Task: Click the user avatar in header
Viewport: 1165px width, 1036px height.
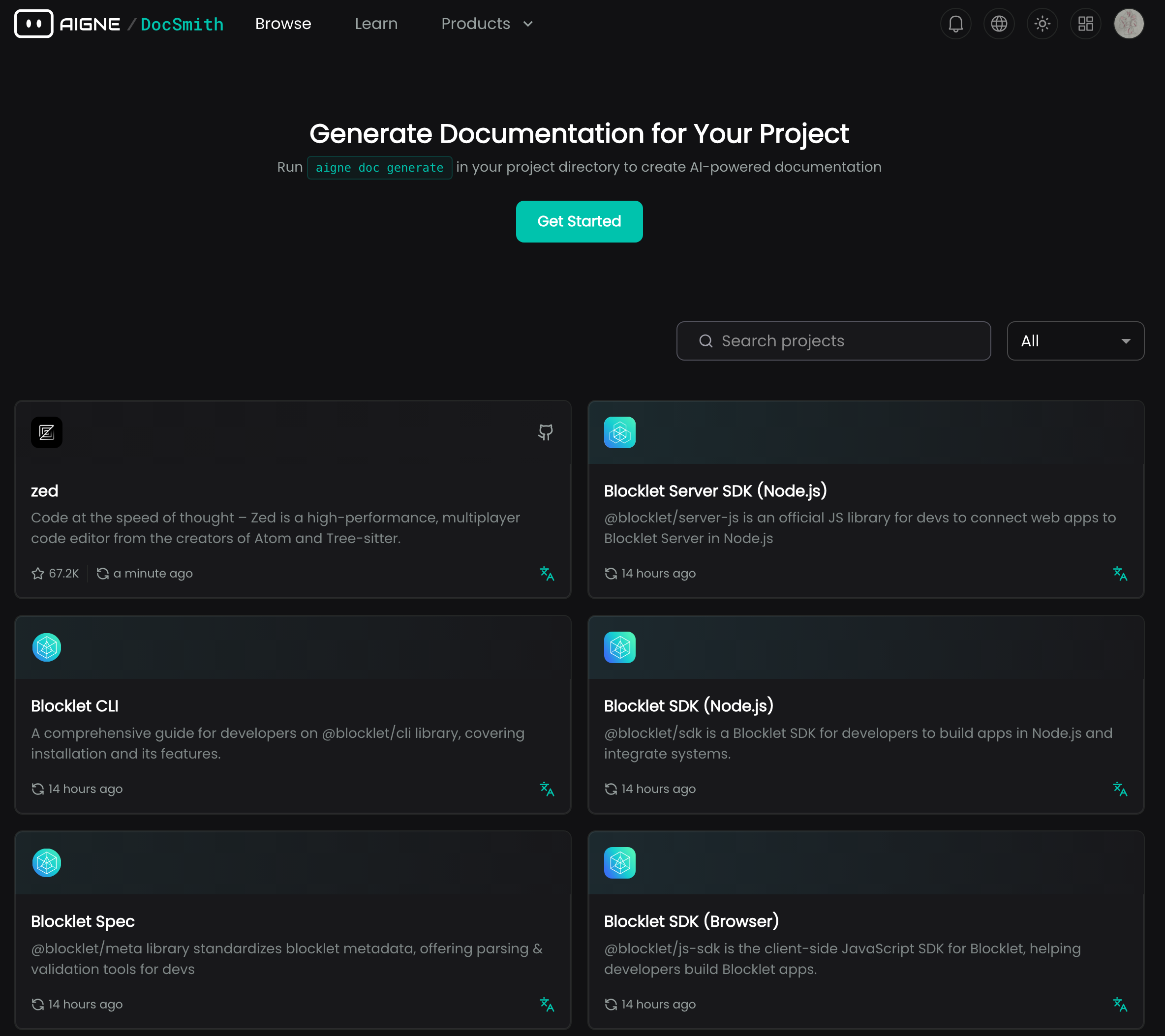Action: tap(1129, 24)
